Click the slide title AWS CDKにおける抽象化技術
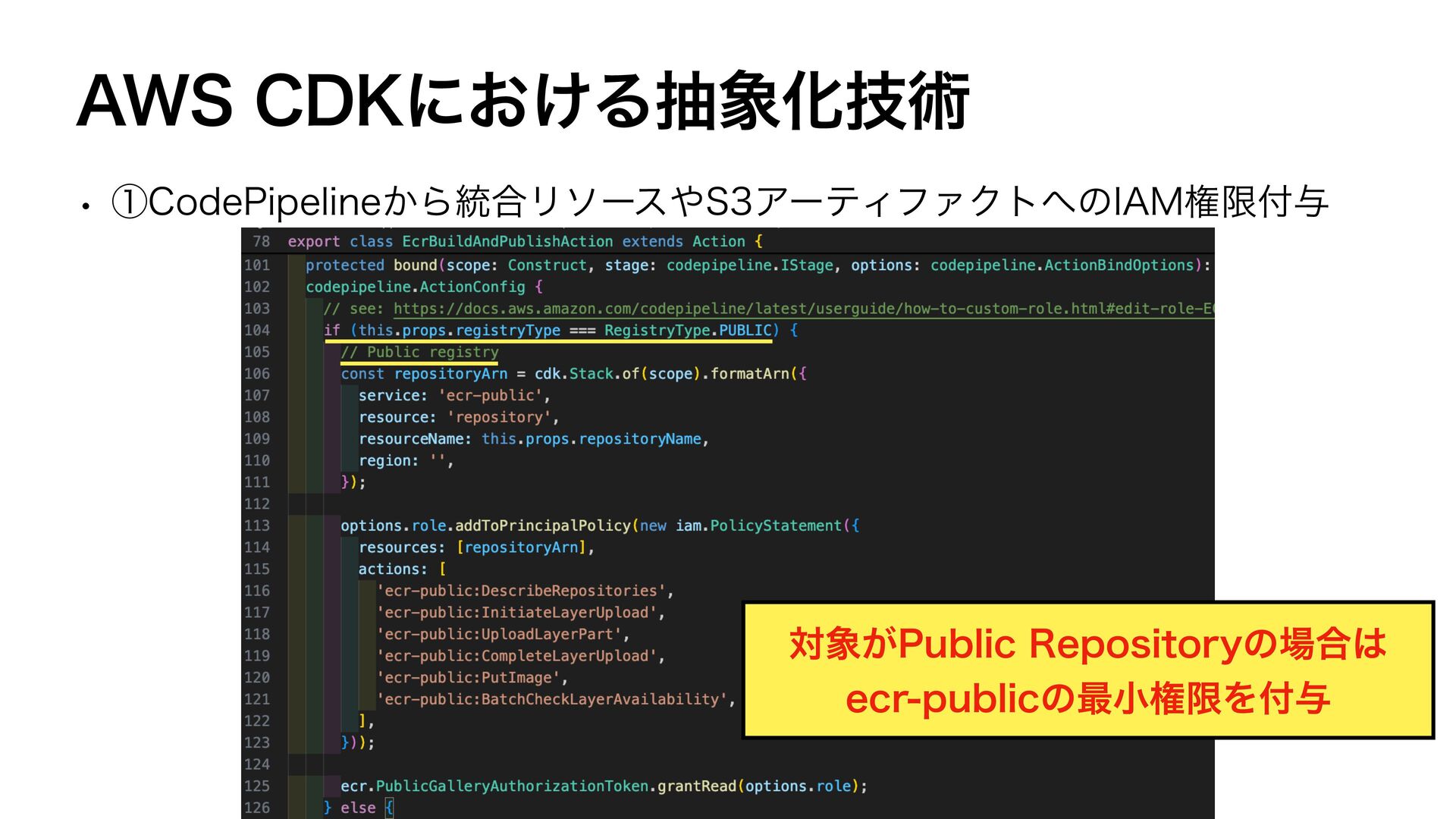 coord(523,102)
